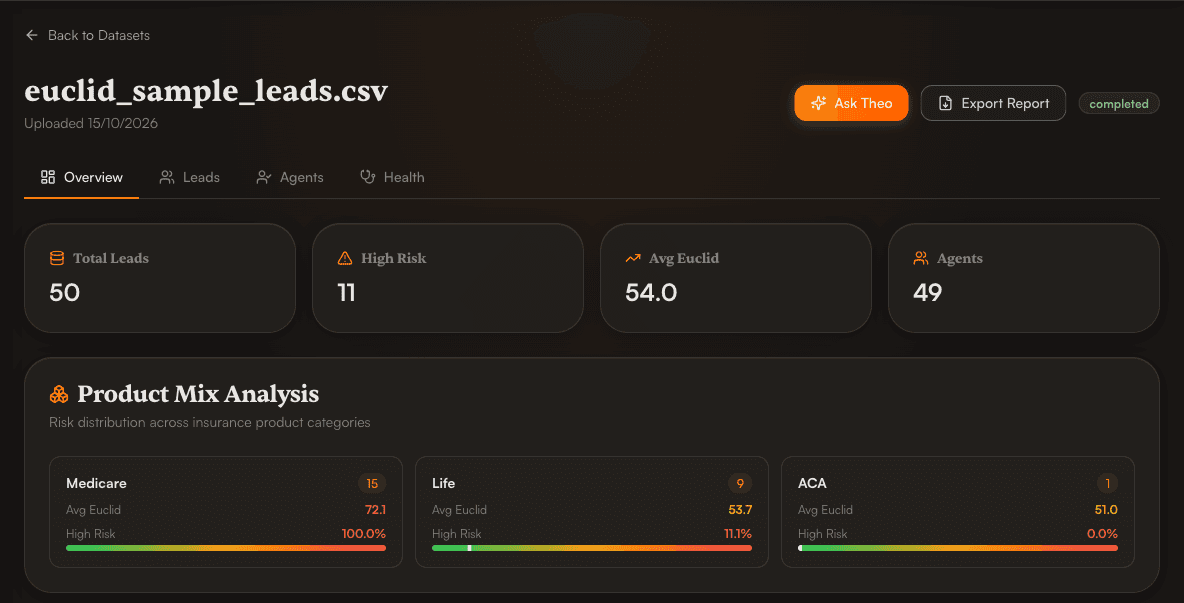Click the completed status badge
This screenshot has height=603, width=1184.
[x=1119, y=103]
